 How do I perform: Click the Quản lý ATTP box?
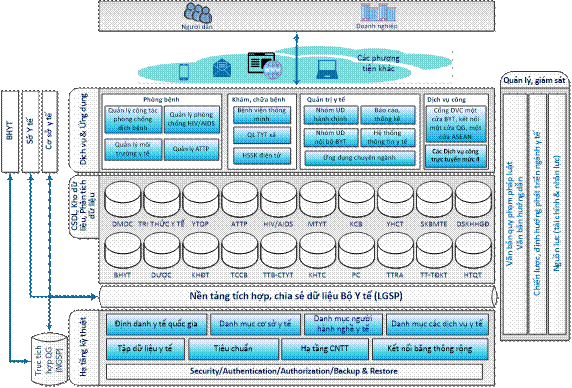192,149
